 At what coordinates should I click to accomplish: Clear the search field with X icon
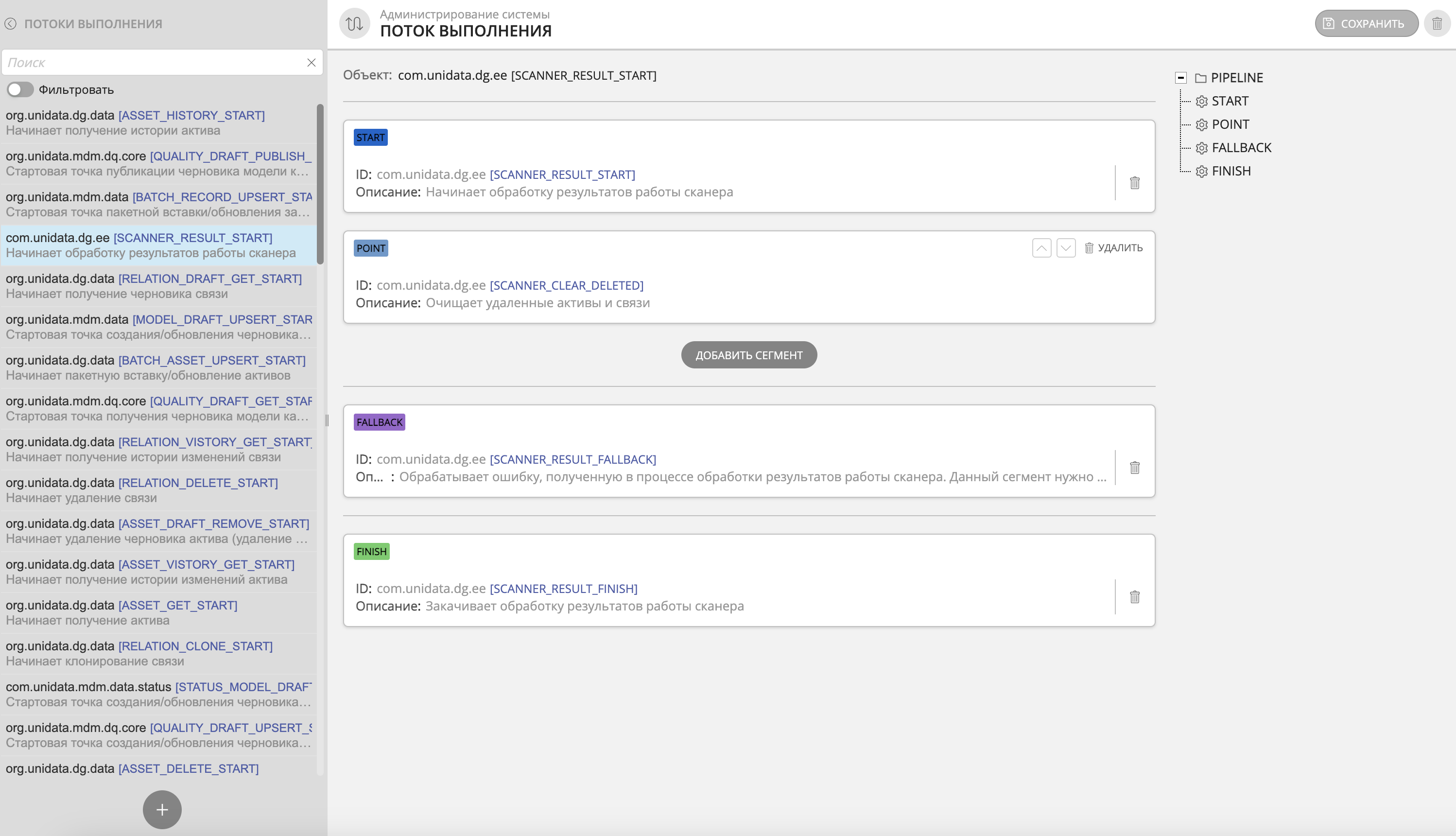311,63
